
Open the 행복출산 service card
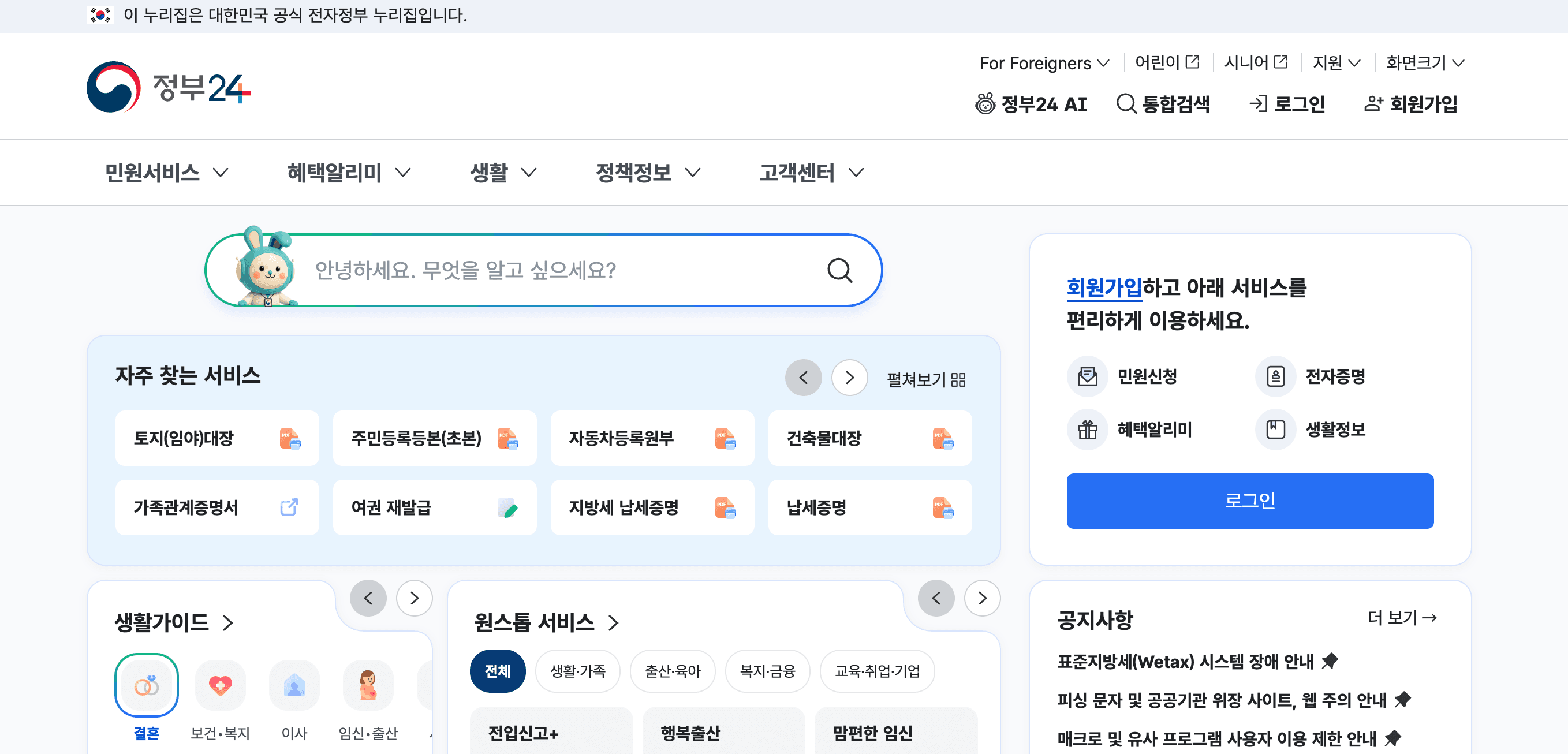(724, 731)
